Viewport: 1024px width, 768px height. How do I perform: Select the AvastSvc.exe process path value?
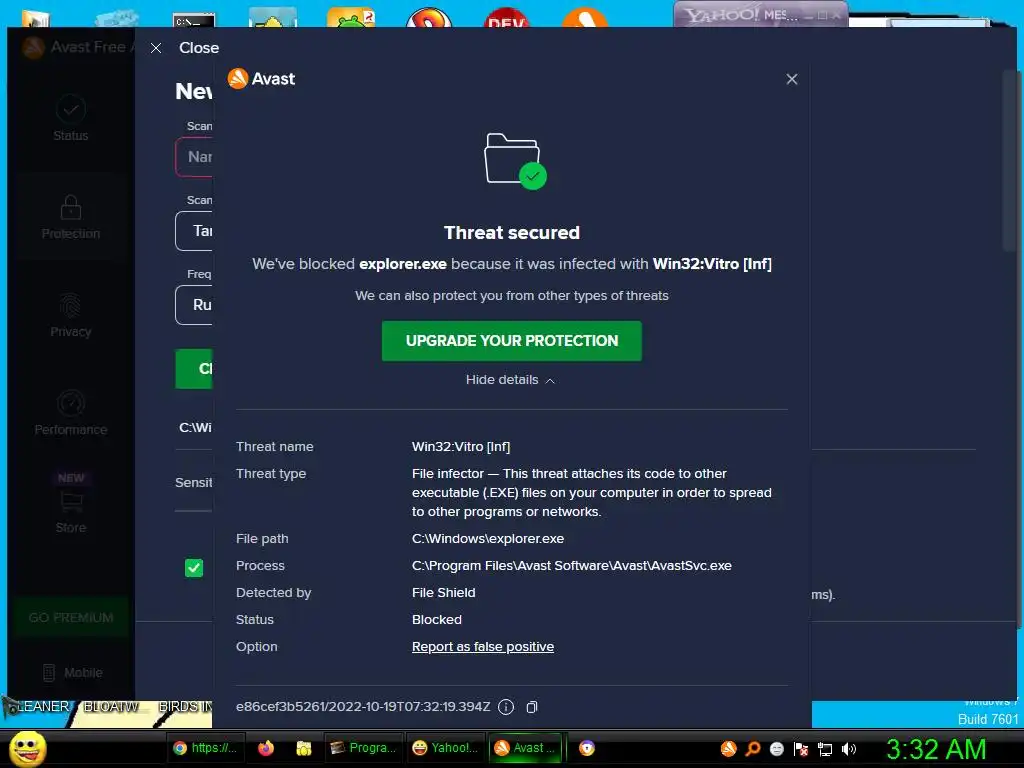[571, 566]
